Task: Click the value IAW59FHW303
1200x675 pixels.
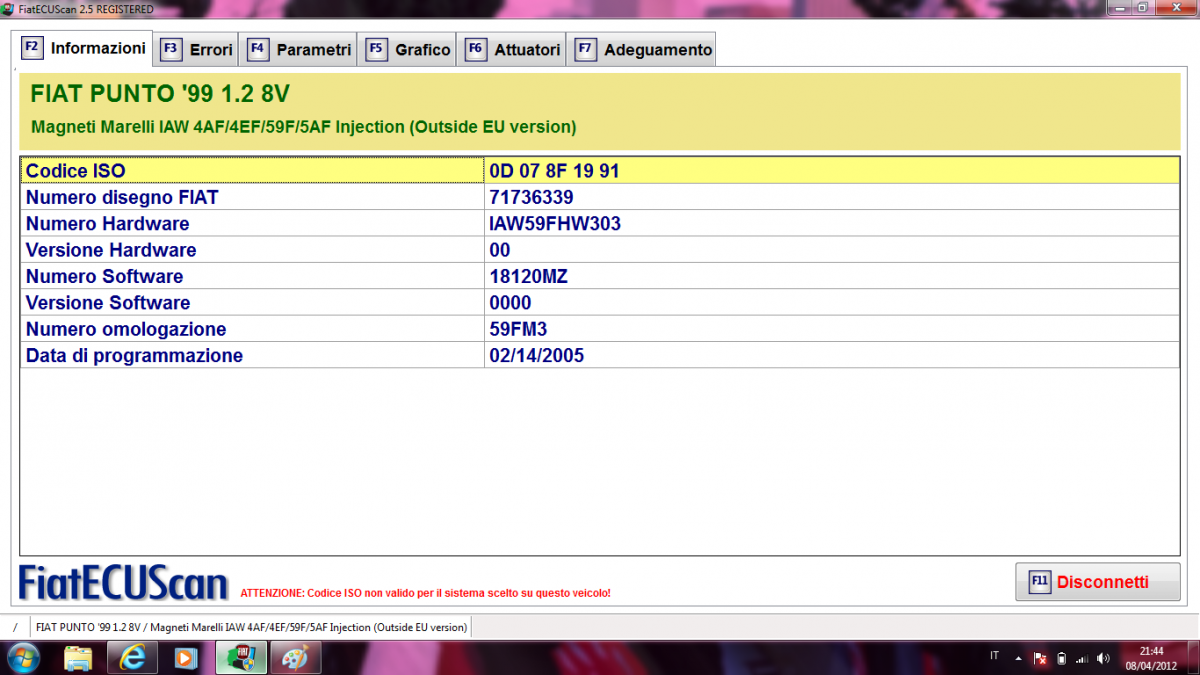Action: point(555,224)
